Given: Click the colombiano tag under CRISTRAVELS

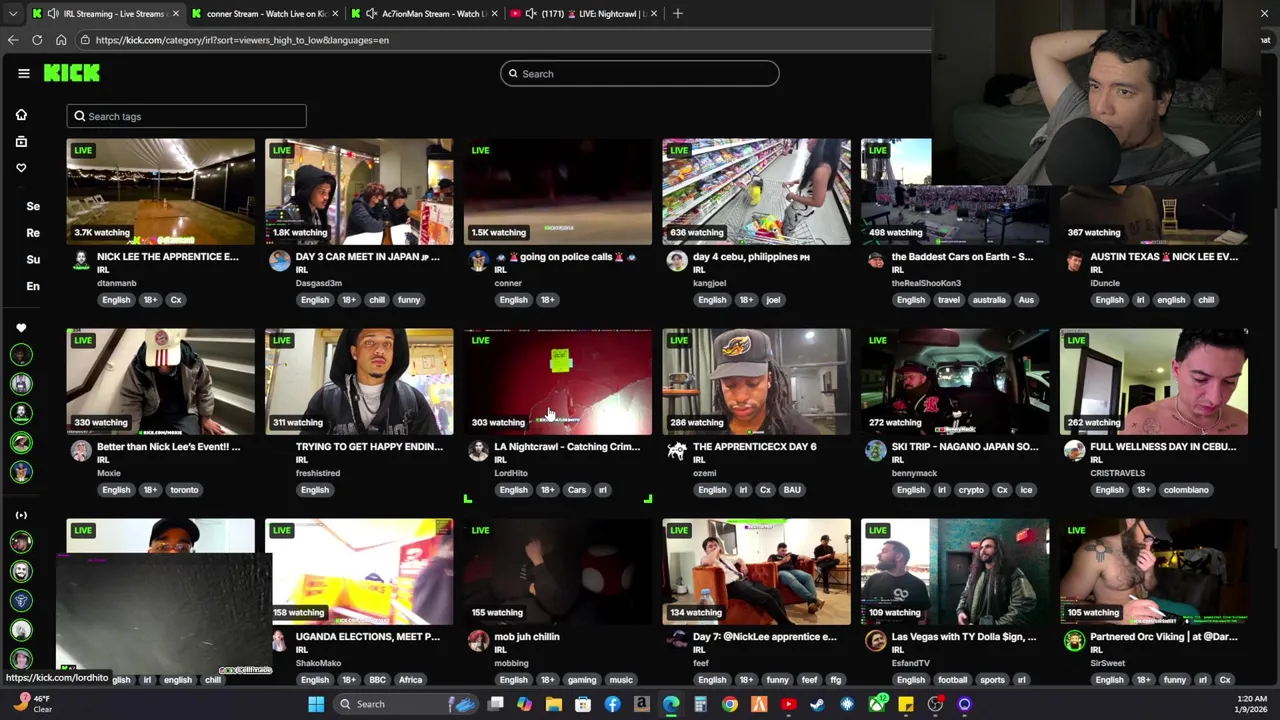Looking at the screenshot, I should pos(1186,490).
